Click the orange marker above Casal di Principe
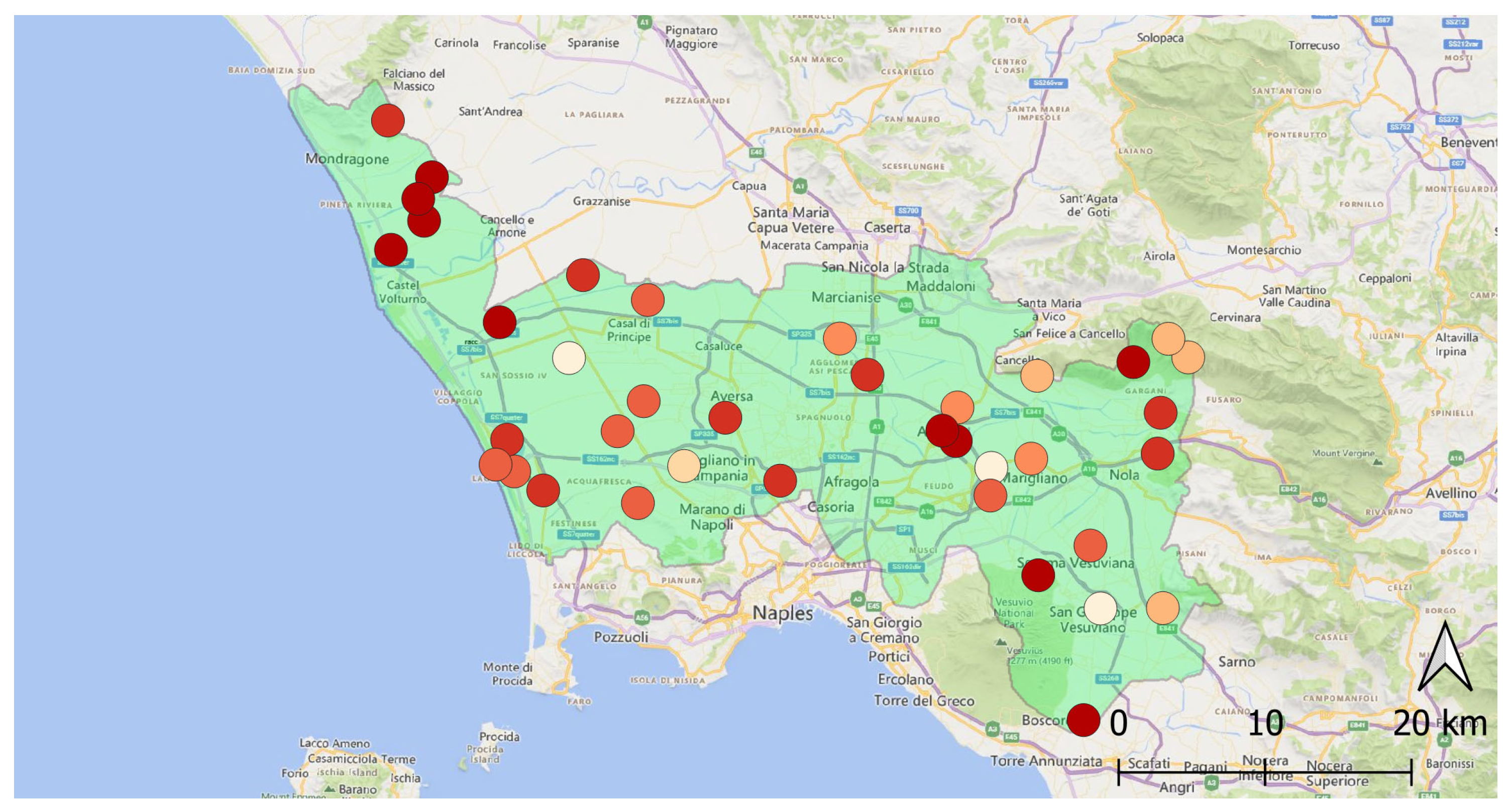The width and height of the screenshot is (1510, 812). pos(648,300)
